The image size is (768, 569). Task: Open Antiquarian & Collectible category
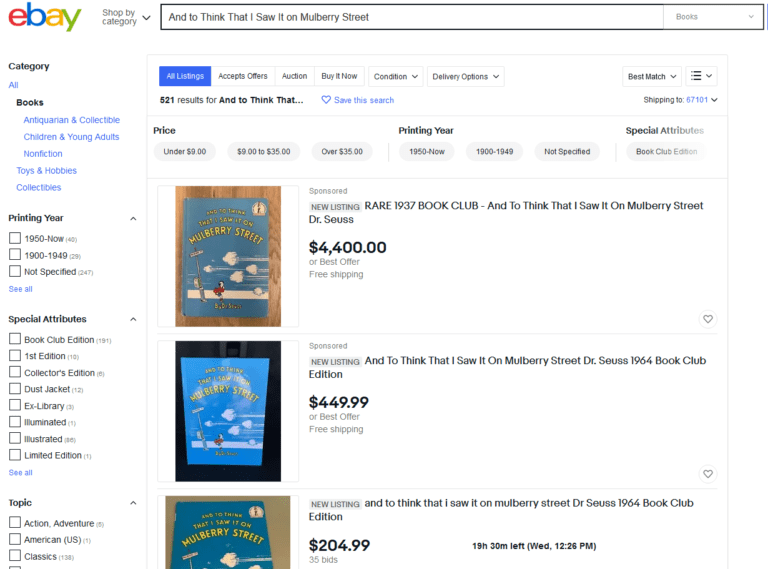pyautogui.click(x=72, y=120)
